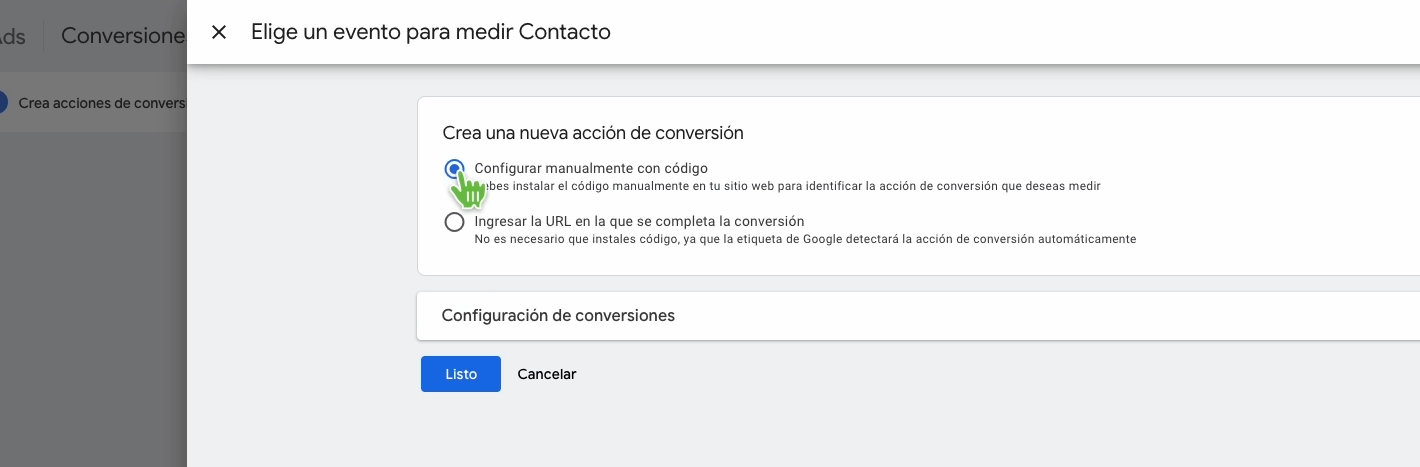Viewport: 1420px width, 467px height.
Task: Click the Cancelar button
Action: [546, 374]
